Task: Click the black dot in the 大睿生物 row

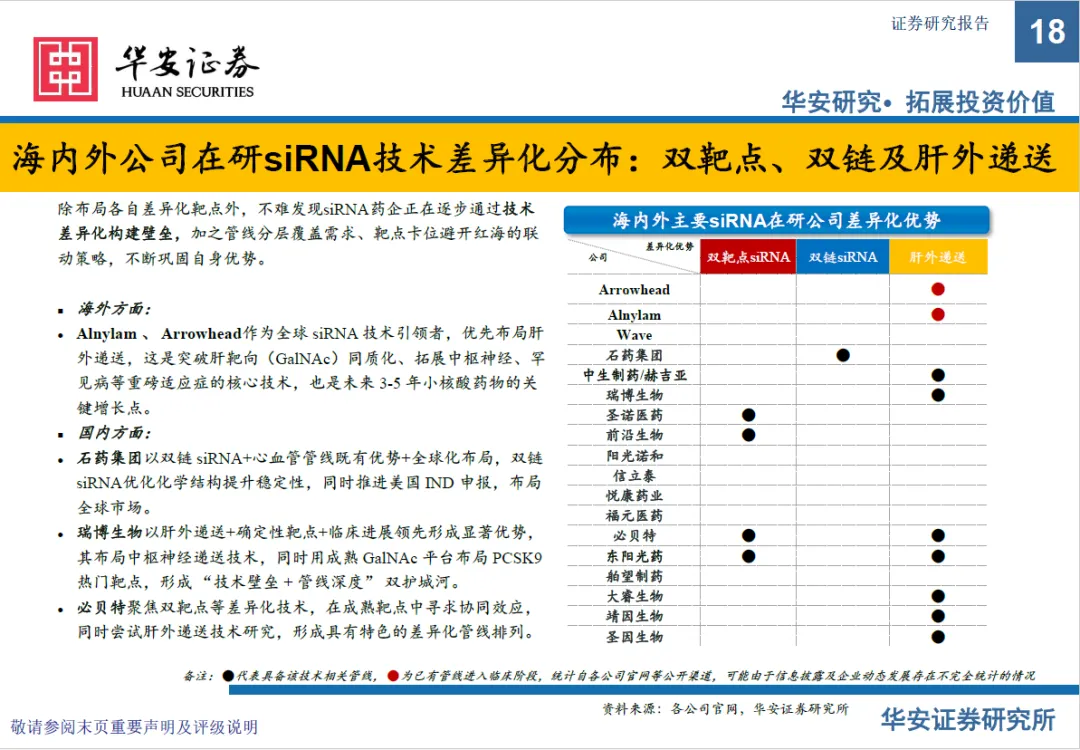Action: tap(937, 596)
